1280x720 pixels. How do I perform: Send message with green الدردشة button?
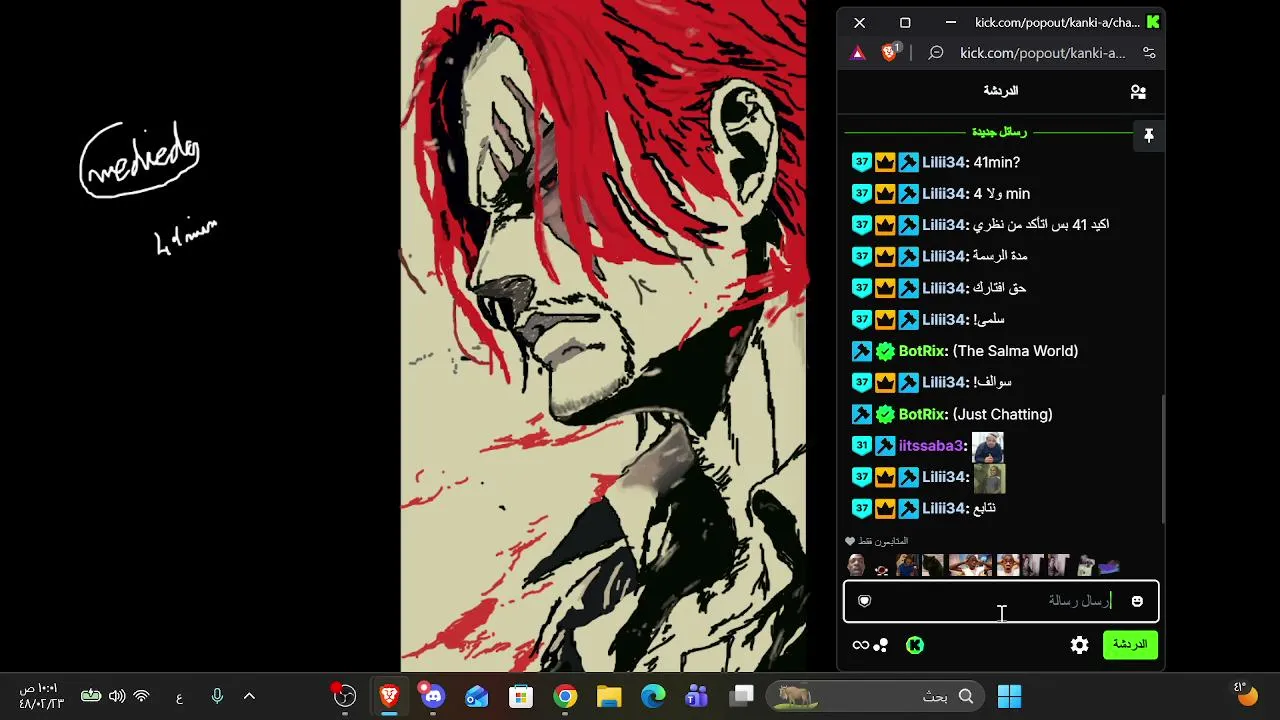tap(1130, 645)
